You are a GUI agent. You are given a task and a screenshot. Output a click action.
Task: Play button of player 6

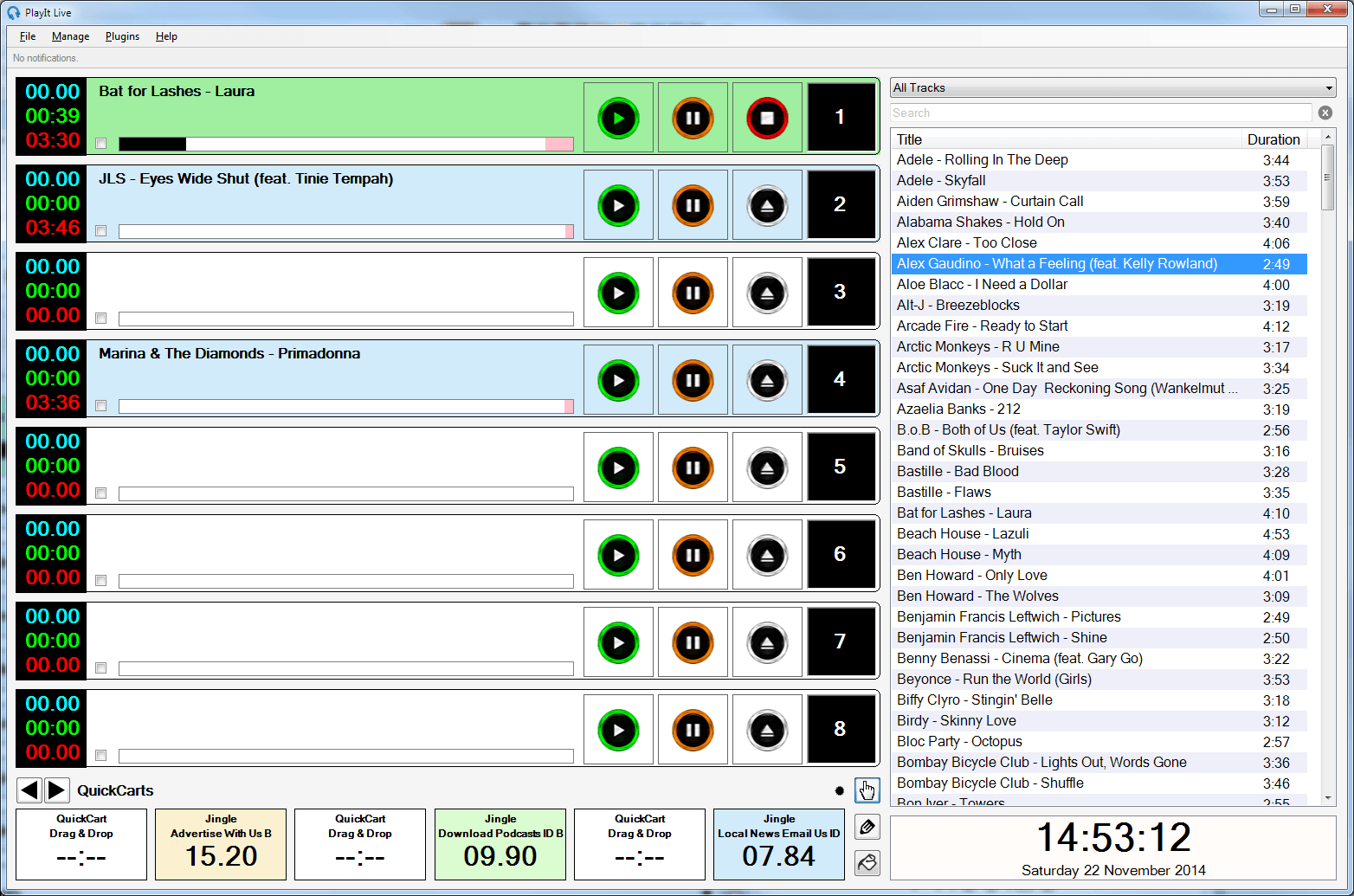click(618, 555)
